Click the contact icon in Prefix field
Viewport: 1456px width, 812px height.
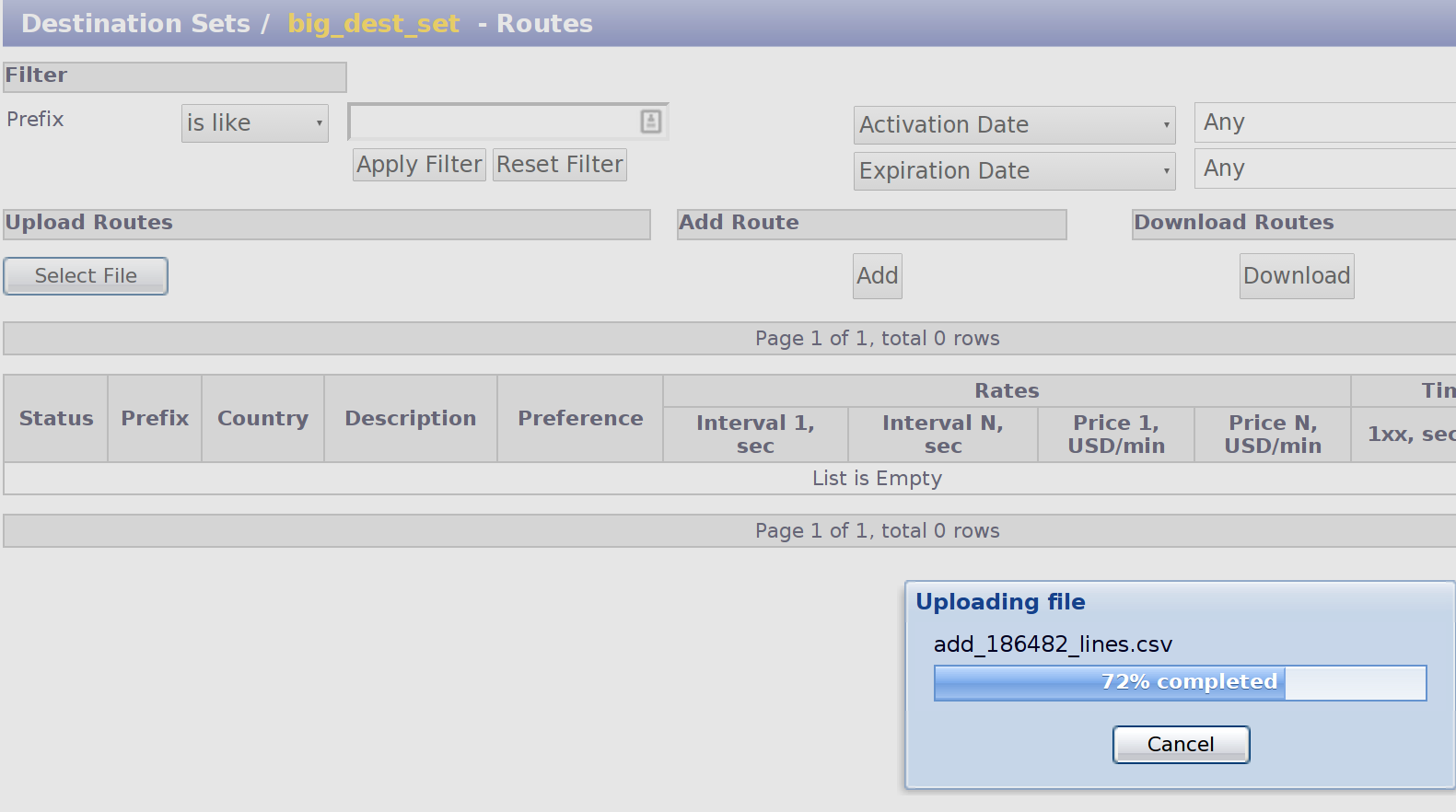click(650, 122)
